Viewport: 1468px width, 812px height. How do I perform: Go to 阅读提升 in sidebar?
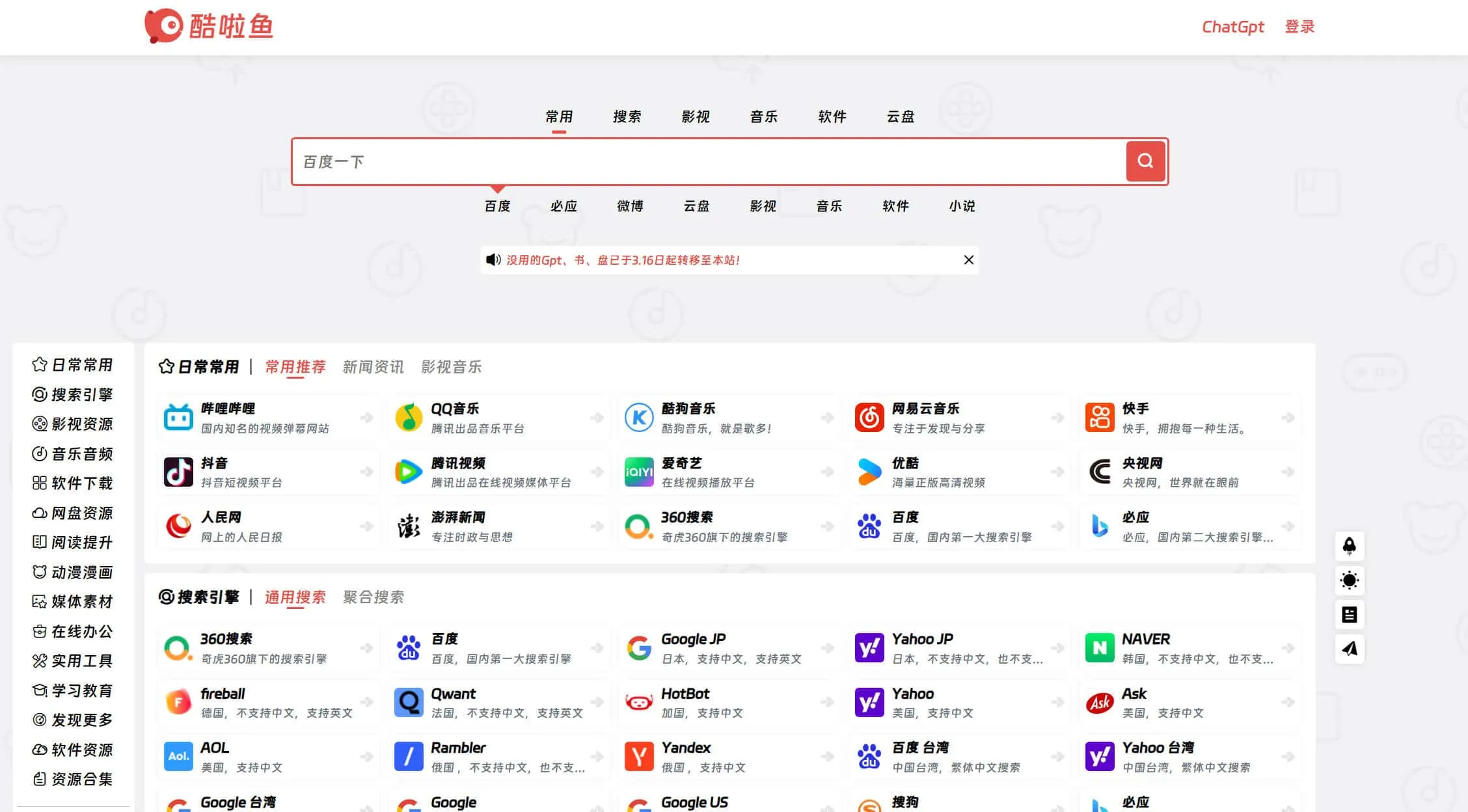(x=72, y=542)
